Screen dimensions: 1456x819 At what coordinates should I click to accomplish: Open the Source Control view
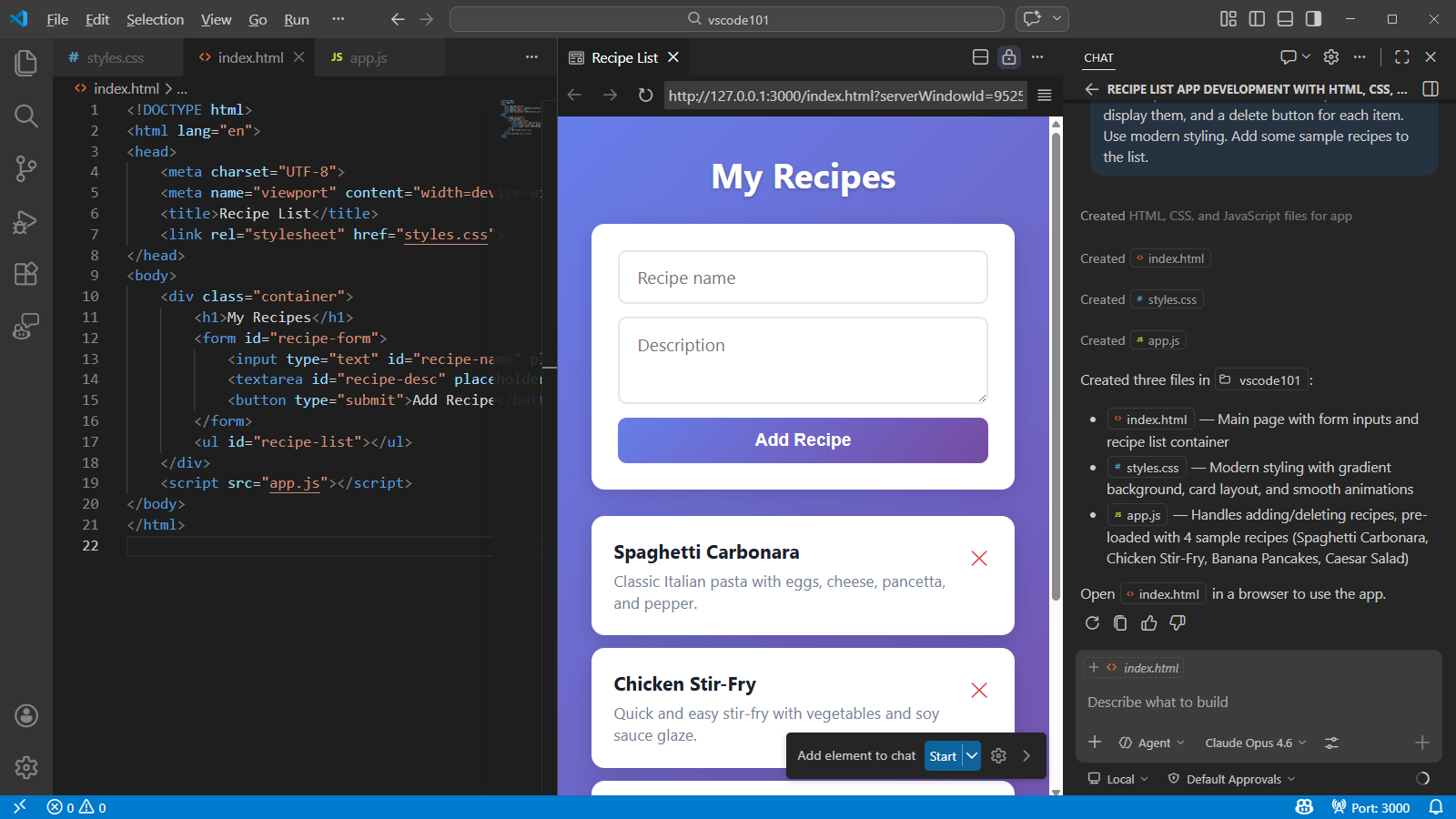(x=25, y=168)
